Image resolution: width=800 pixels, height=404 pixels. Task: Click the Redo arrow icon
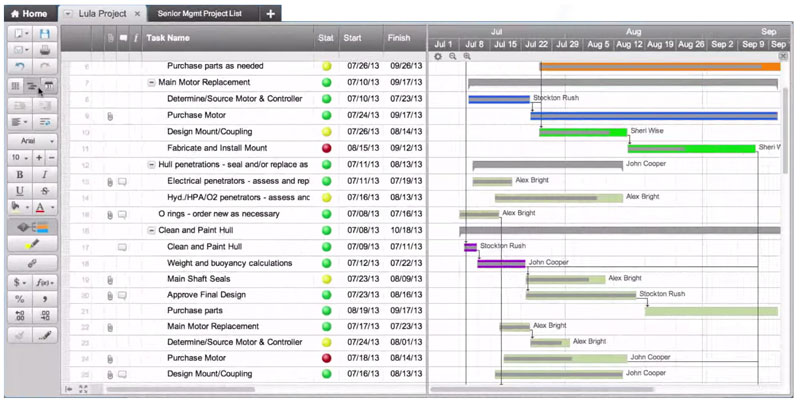click(x=45, y=67)
